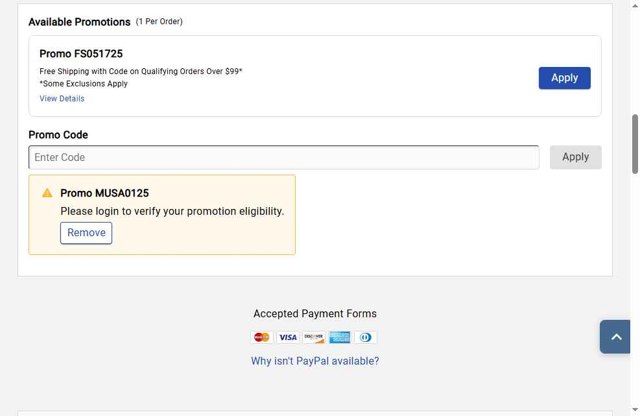
Task: Focus the Enter Code promo field
Action: (x=284, y=157)
